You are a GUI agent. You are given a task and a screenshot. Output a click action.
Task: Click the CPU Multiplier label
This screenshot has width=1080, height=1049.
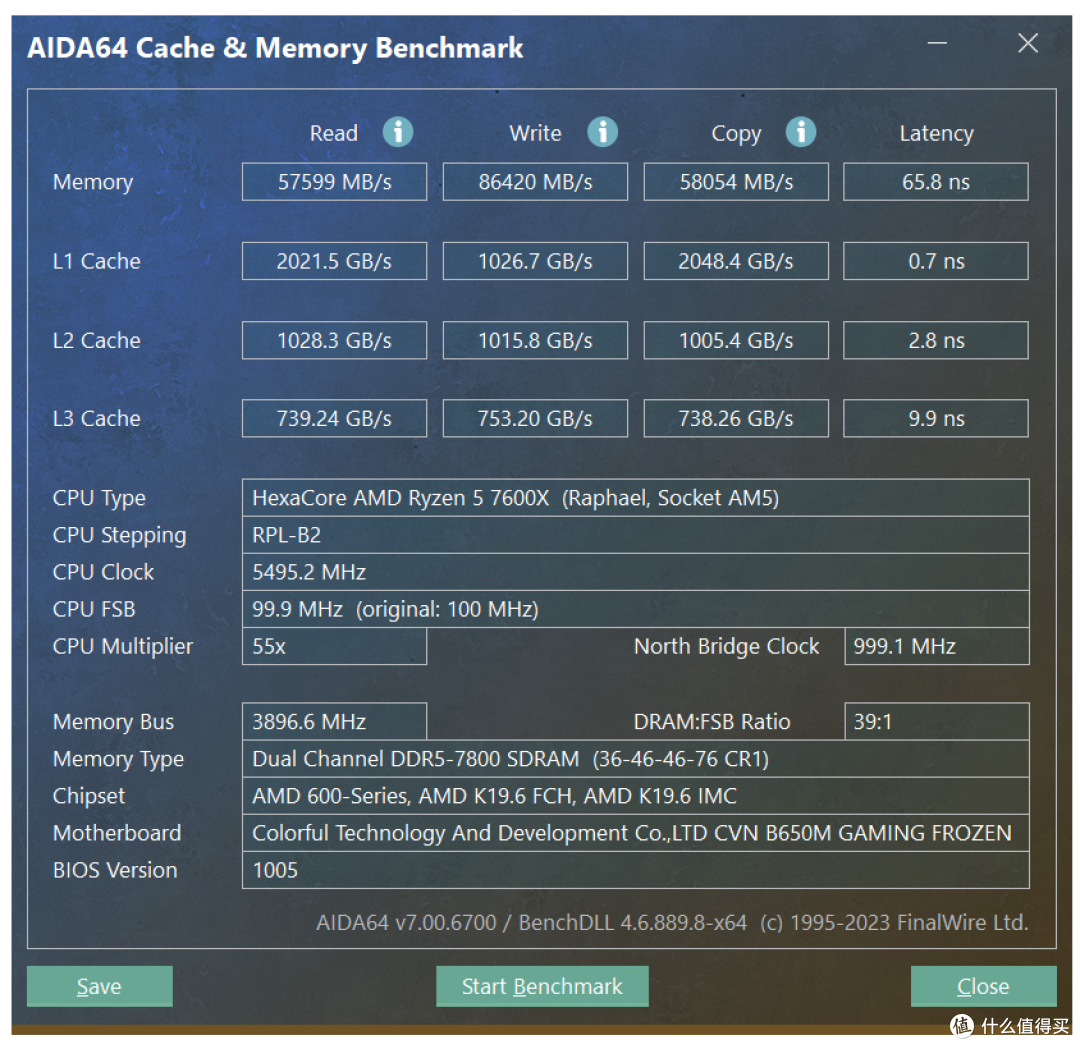tap(123, 647)
